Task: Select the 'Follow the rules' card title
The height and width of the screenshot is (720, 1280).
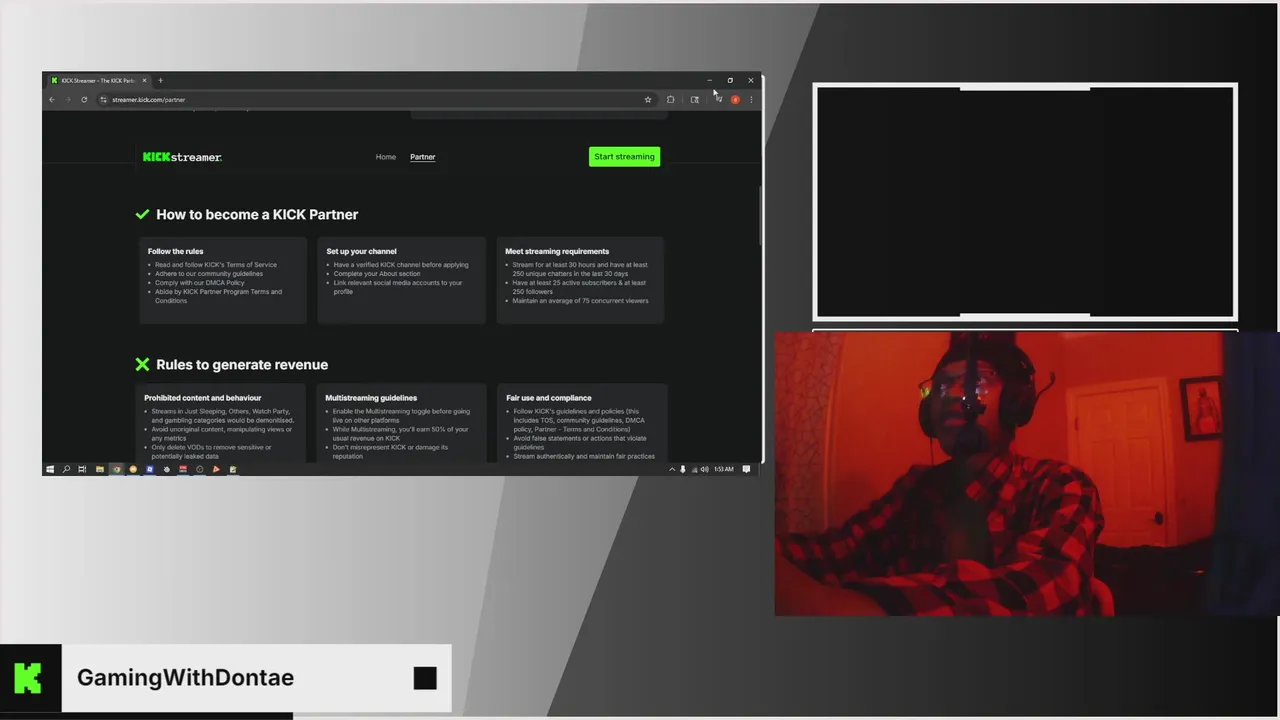Action: [176, 251]
